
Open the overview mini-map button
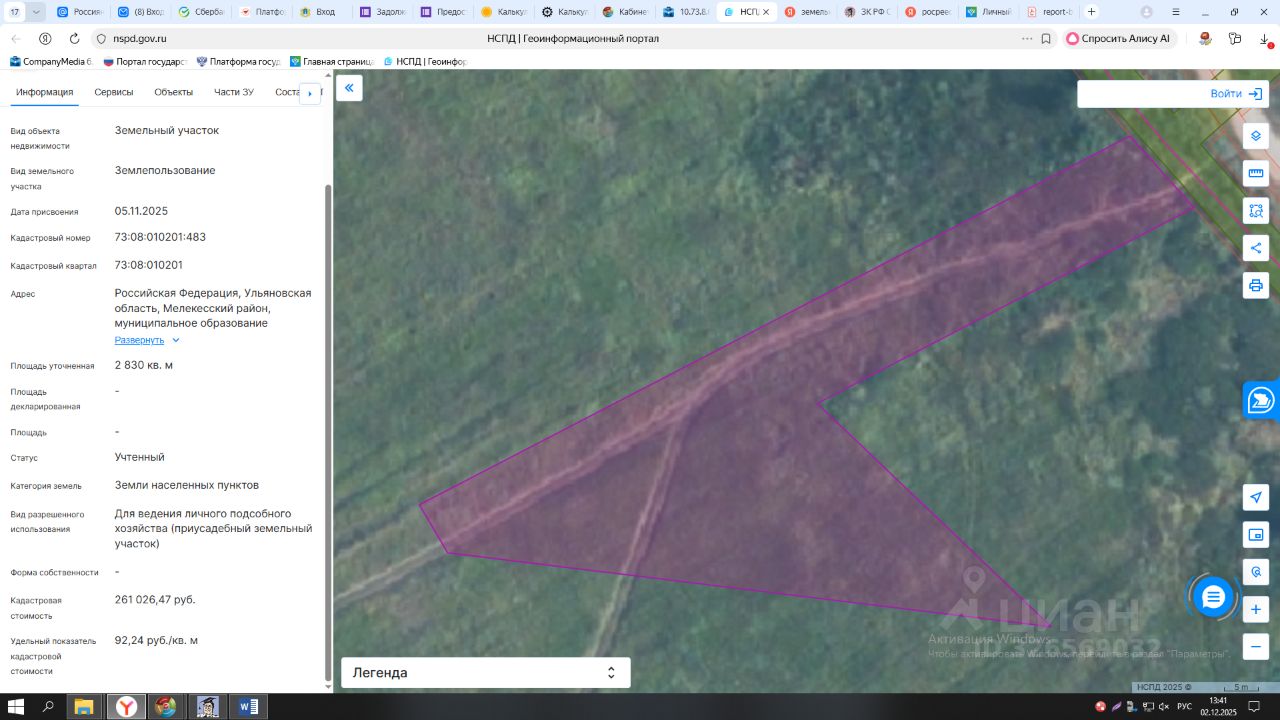1256,534
